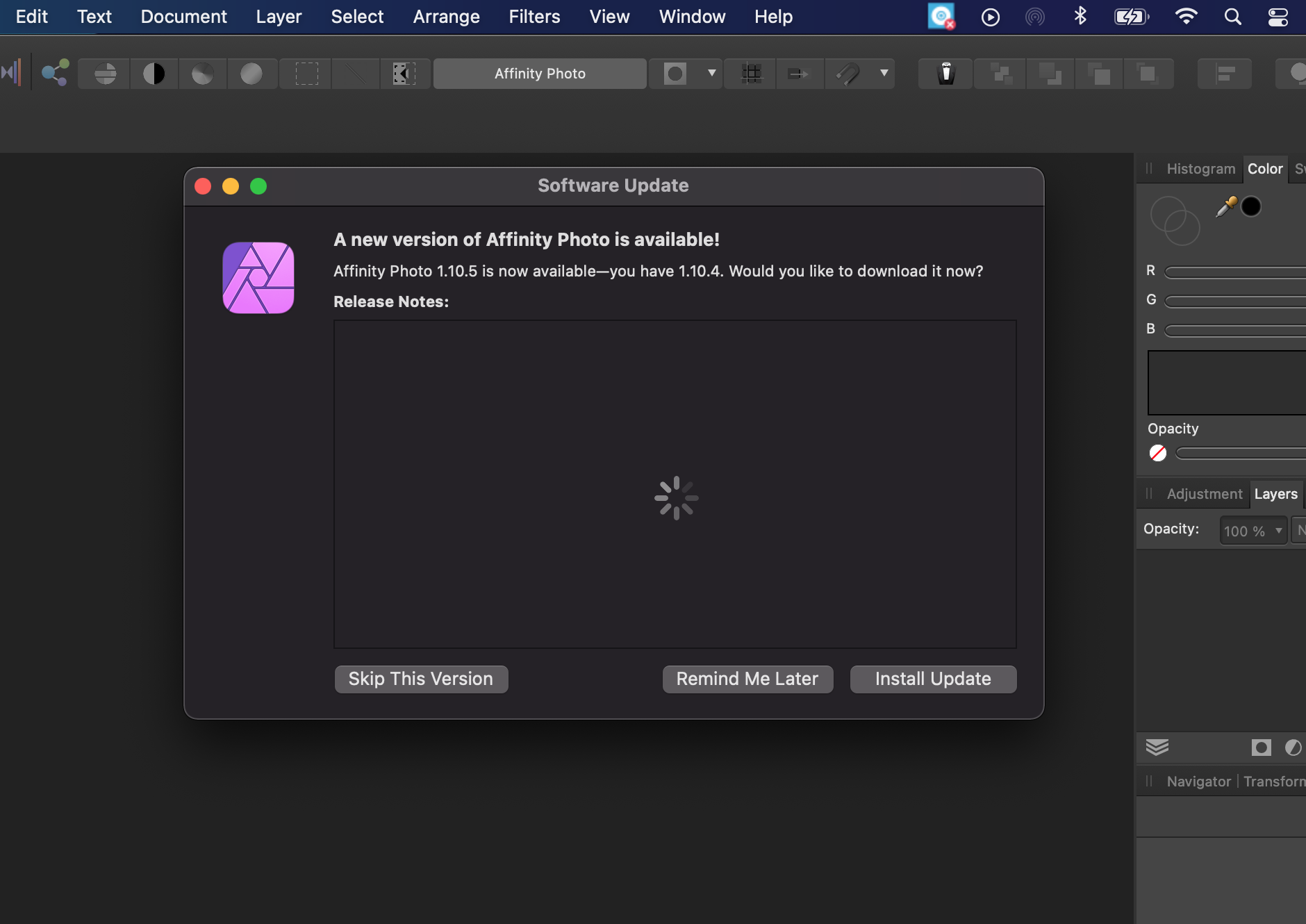Select the radial gradient toolbar icon
Screen dimensions: 1306x924
[252, 73]
